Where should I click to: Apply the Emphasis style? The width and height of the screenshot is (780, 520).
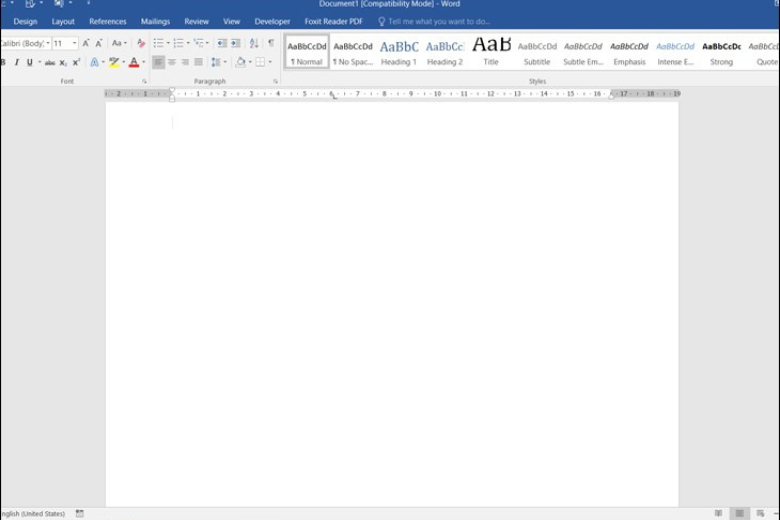click(629, 52)
